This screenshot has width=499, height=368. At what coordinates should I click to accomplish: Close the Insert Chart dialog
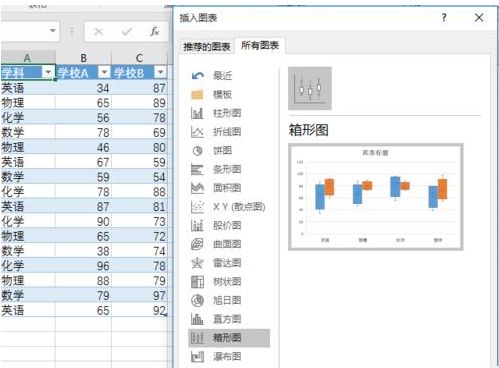point(479,18)
